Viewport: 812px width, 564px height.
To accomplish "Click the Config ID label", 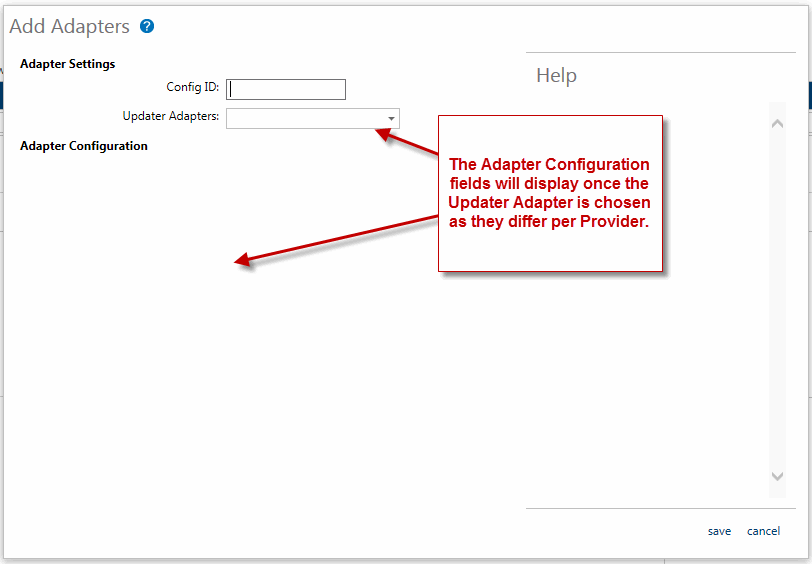I will point(192,88).
